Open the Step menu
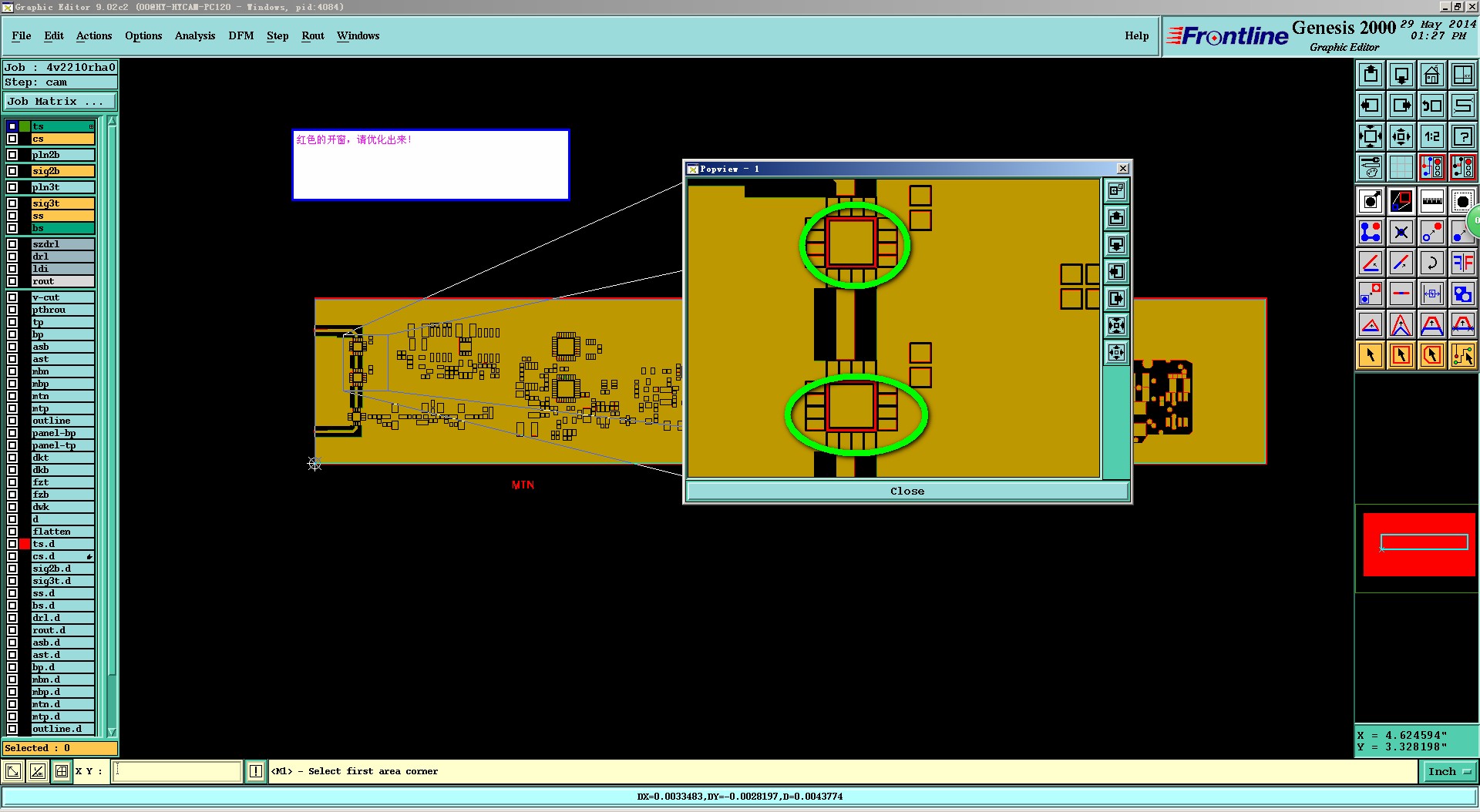The width and height of the screenshot is (1480, 812). 277,35
